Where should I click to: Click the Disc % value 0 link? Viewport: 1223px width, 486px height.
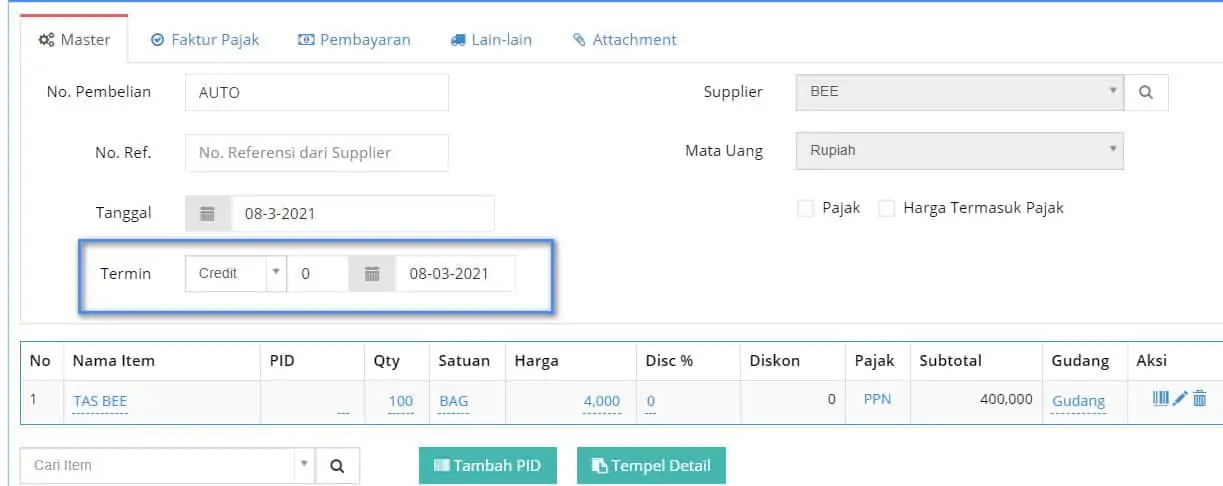tap(651, 401)
